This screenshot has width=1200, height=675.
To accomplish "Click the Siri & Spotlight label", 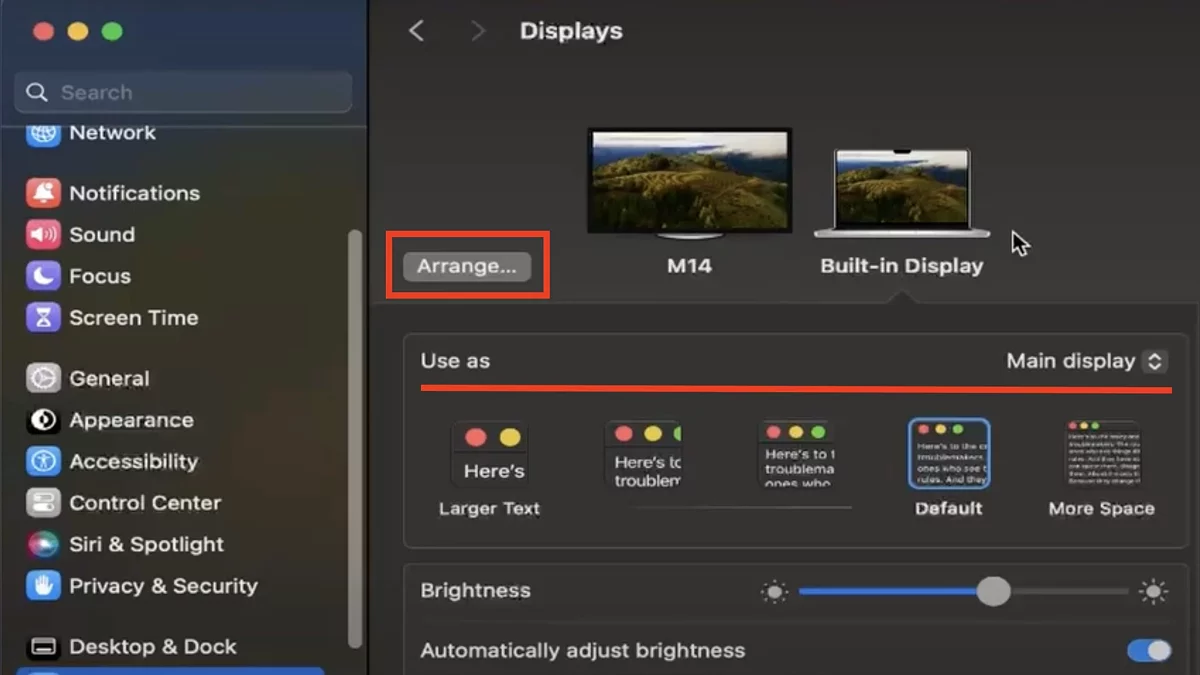I will coord(146,545).
